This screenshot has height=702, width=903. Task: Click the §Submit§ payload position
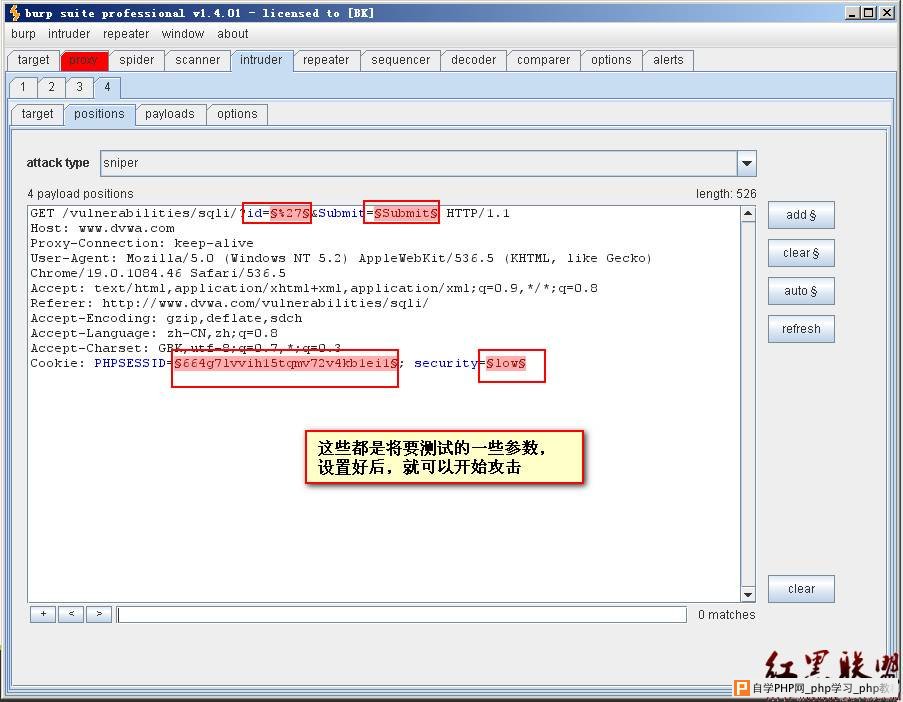coord(406,214)
